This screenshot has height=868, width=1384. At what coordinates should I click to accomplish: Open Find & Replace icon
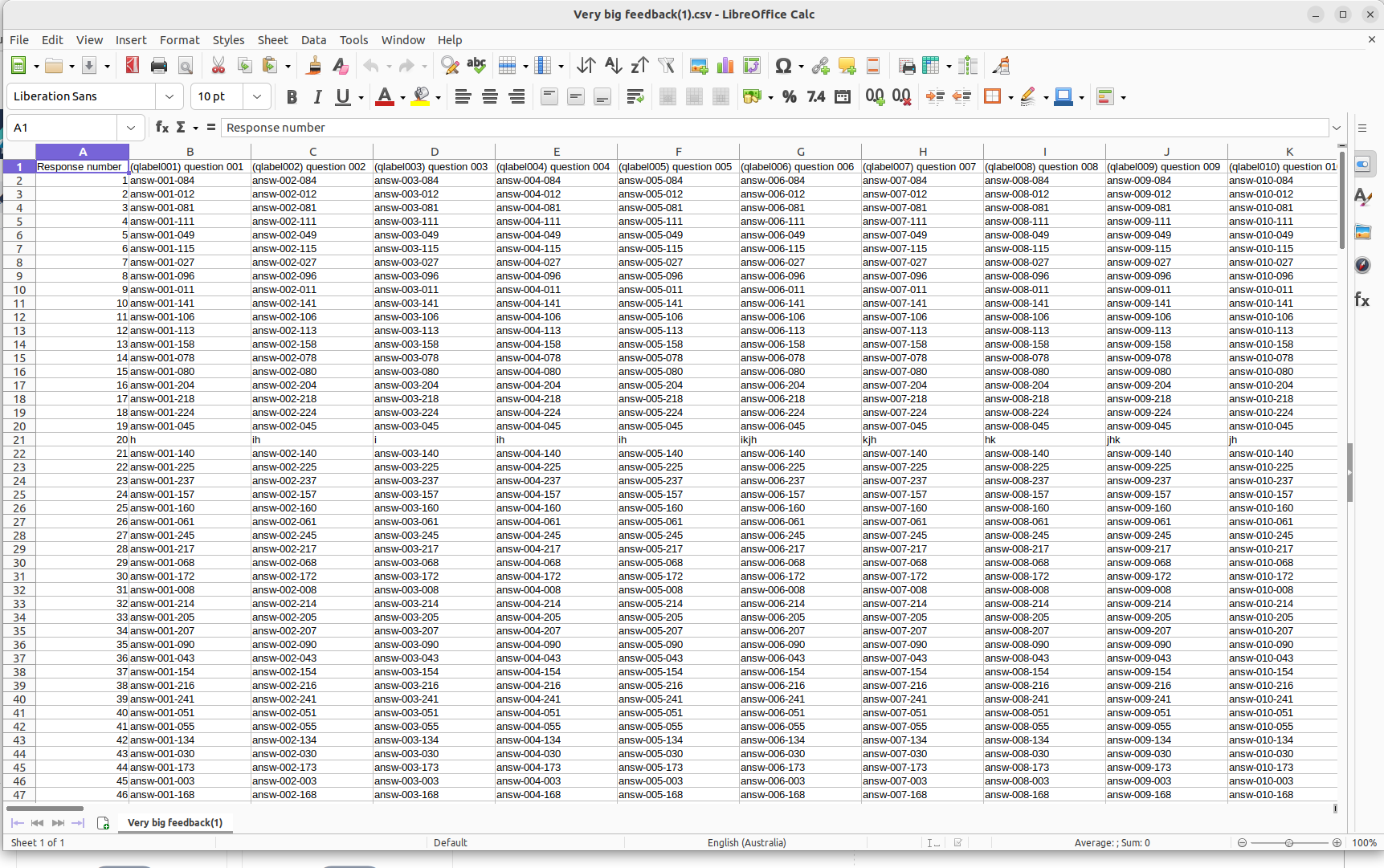(450, 66)
